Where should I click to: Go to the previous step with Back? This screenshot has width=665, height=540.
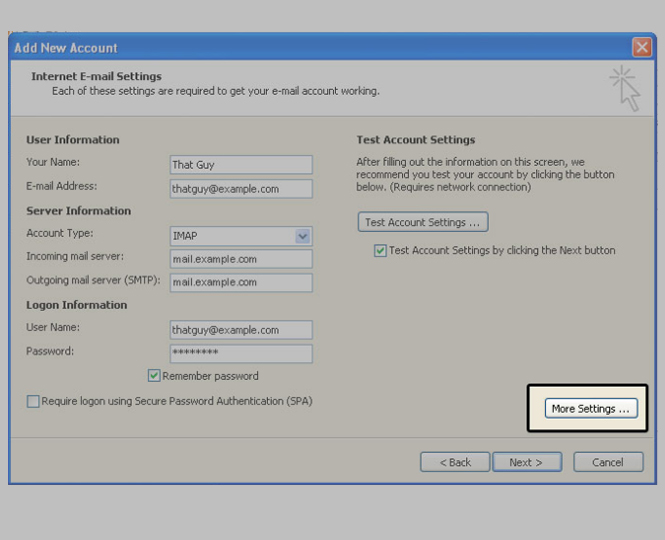pos(454,462)
